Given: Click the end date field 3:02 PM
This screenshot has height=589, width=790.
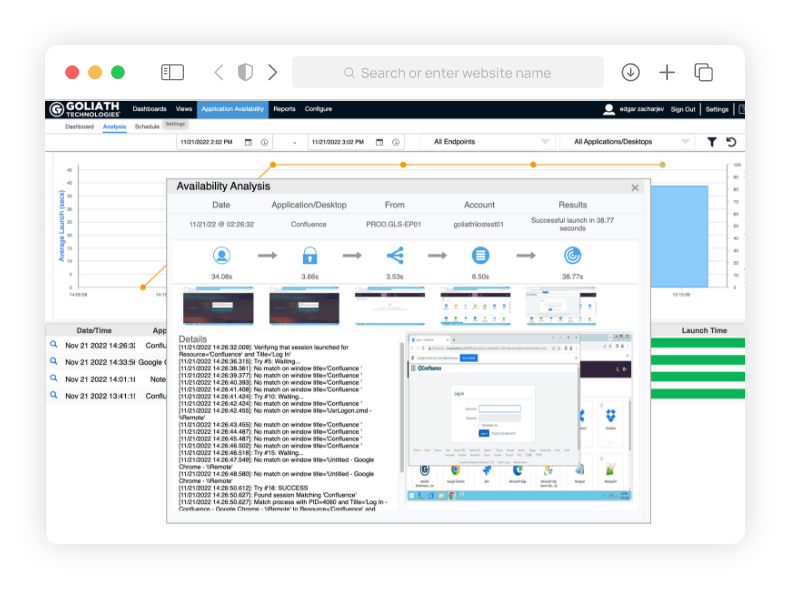Looking at the screenshot, I should 338,142.
